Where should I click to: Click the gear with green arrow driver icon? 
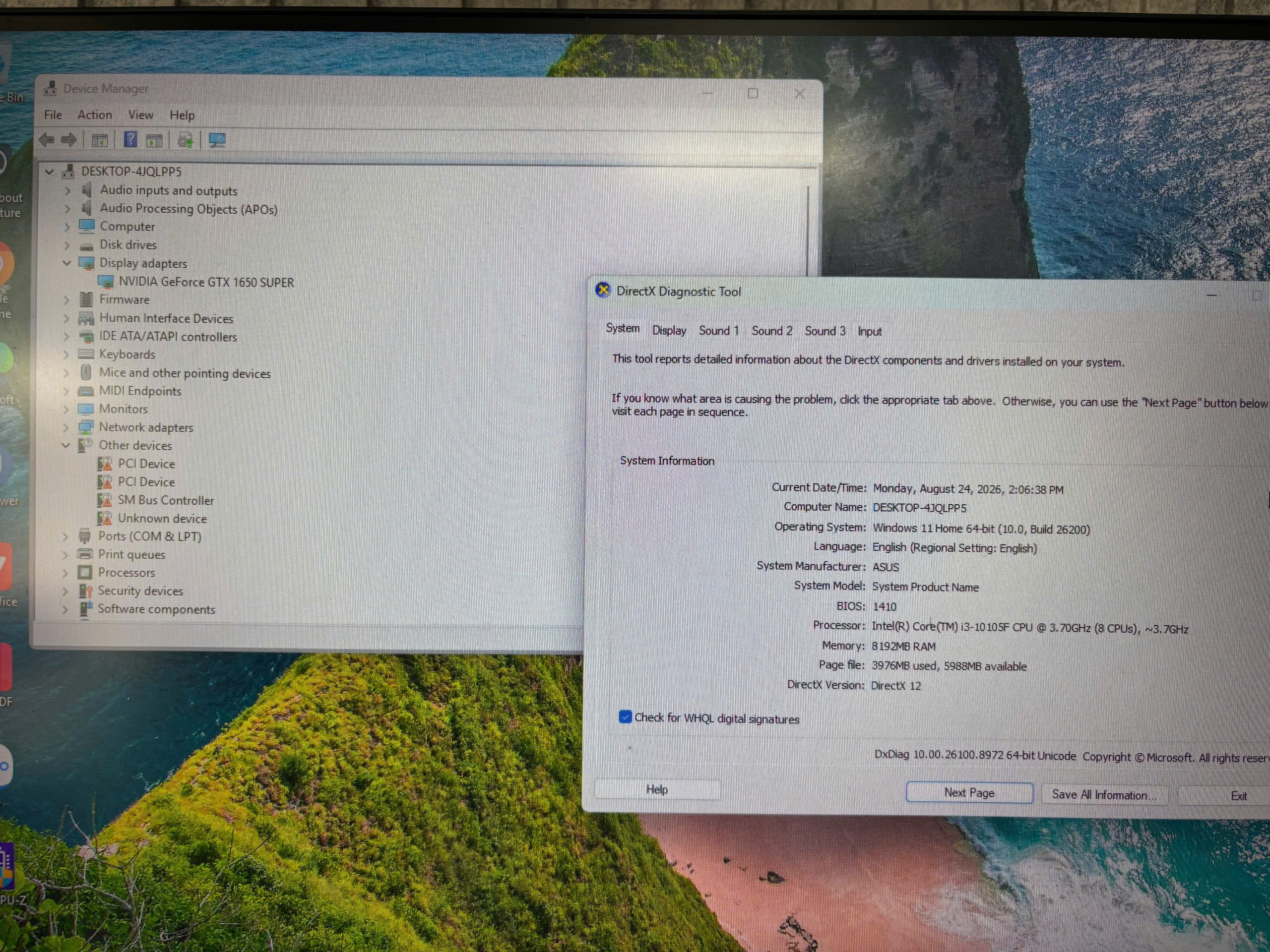click(186, 141)
